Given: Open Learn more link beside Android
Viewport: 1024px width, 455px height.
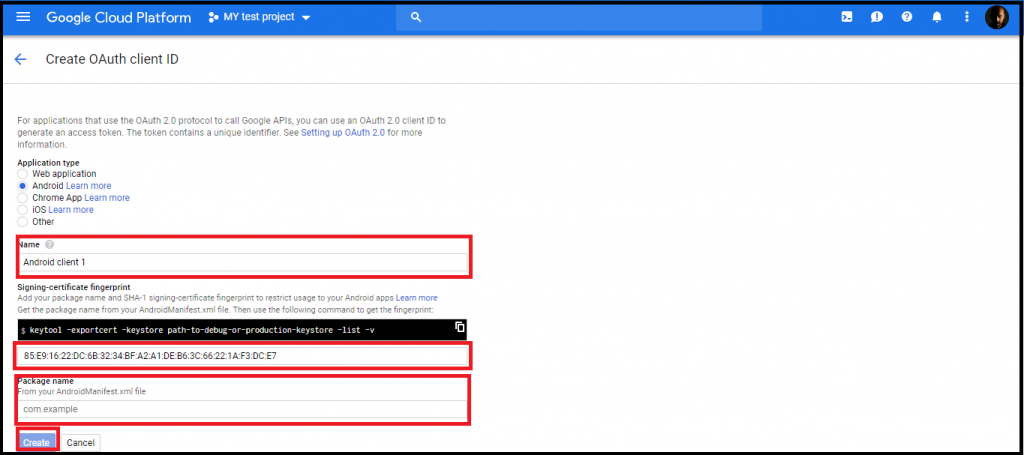Looking at the screenshot, I should (88, 185).
